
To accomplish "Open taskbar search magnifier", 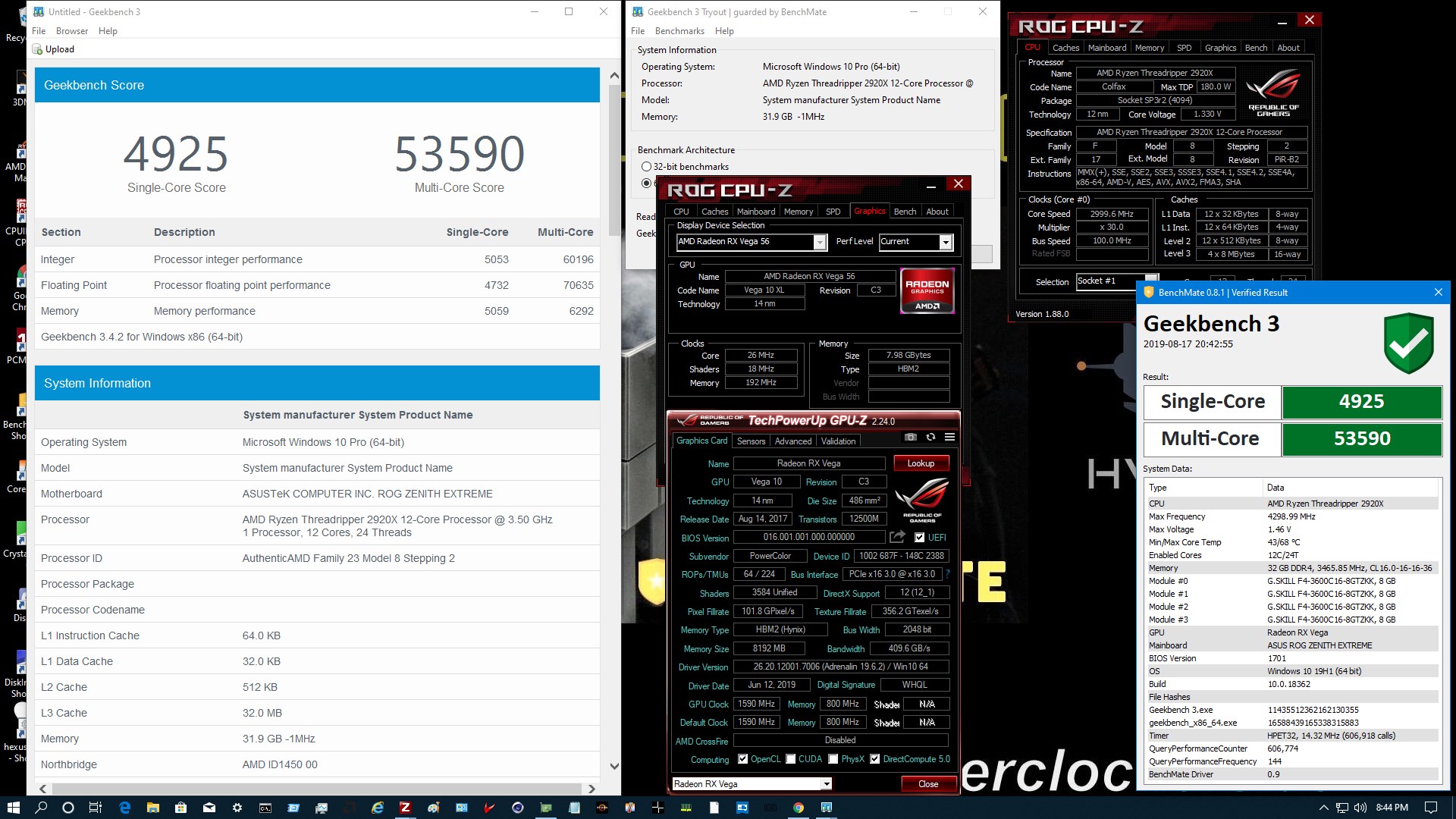I will [x=41, y=808].
